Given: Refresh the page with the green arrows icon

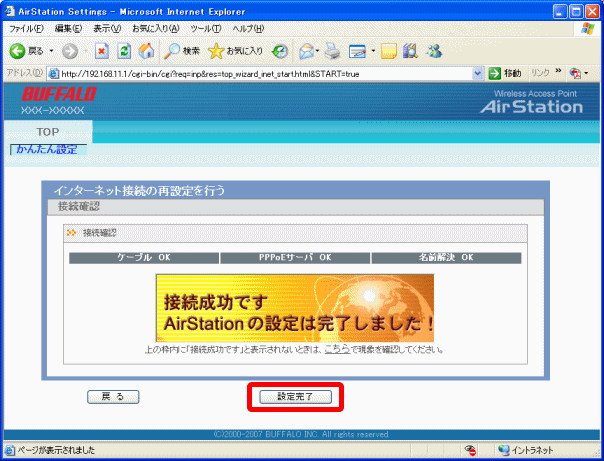Looking at the screenshot, I should point(124,51).
